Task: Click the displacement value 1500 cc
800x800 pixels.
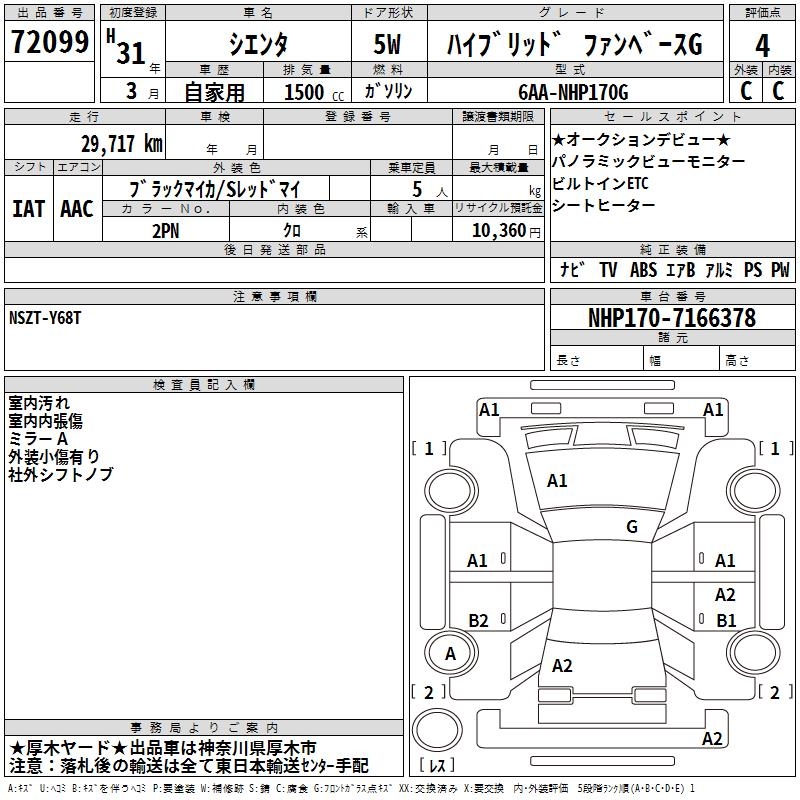Action: click(314, 92)
